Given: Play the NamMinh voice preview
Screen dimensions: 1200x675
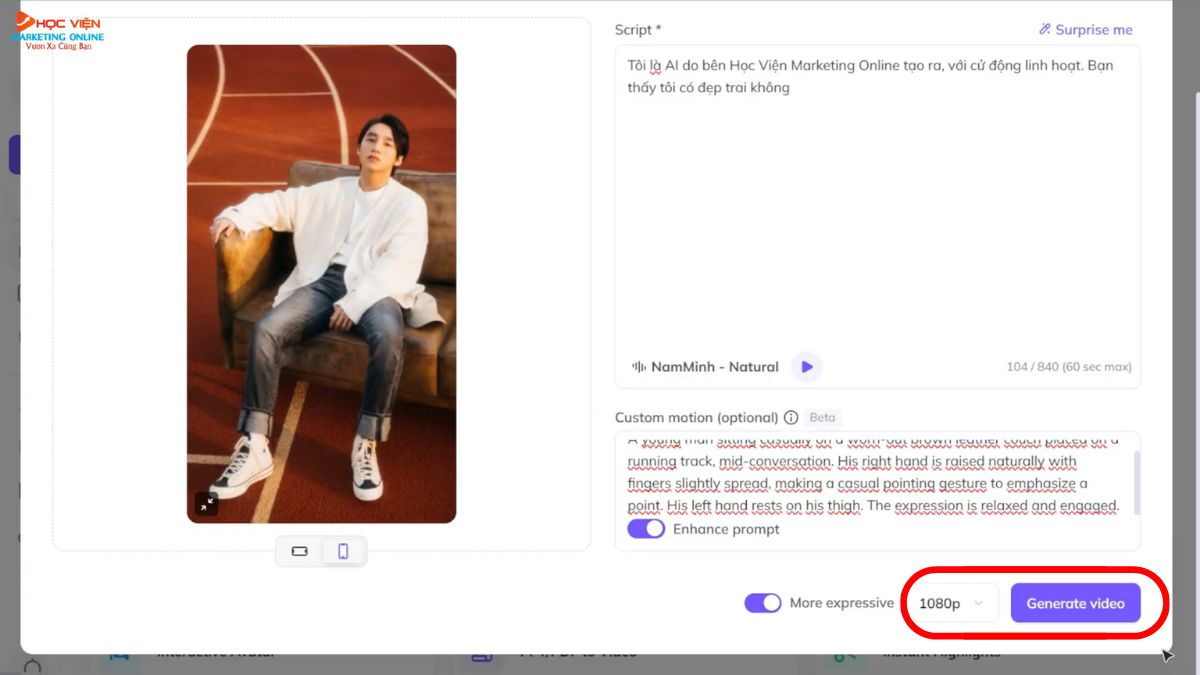Looking at the screenshot, I should click(x=806, y=367).
